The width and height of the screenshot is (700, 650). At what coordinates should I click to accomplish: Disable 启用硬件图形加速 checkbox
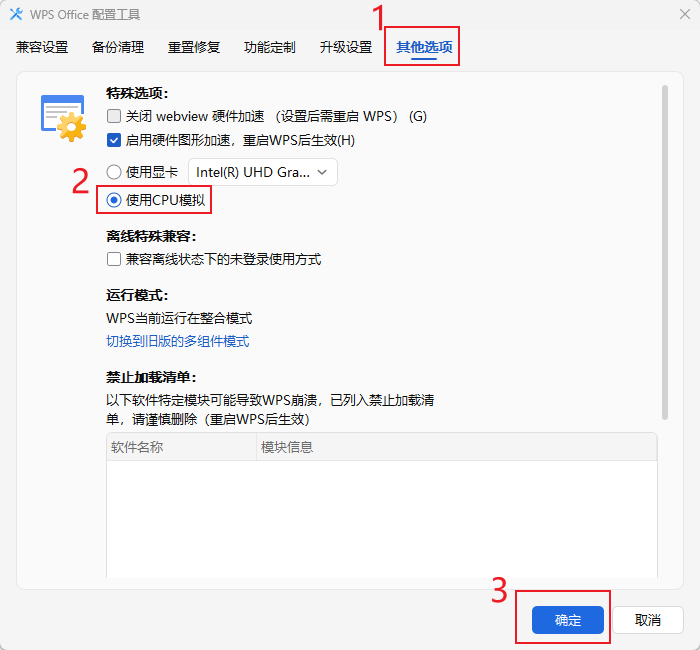[x=114, y=140]
